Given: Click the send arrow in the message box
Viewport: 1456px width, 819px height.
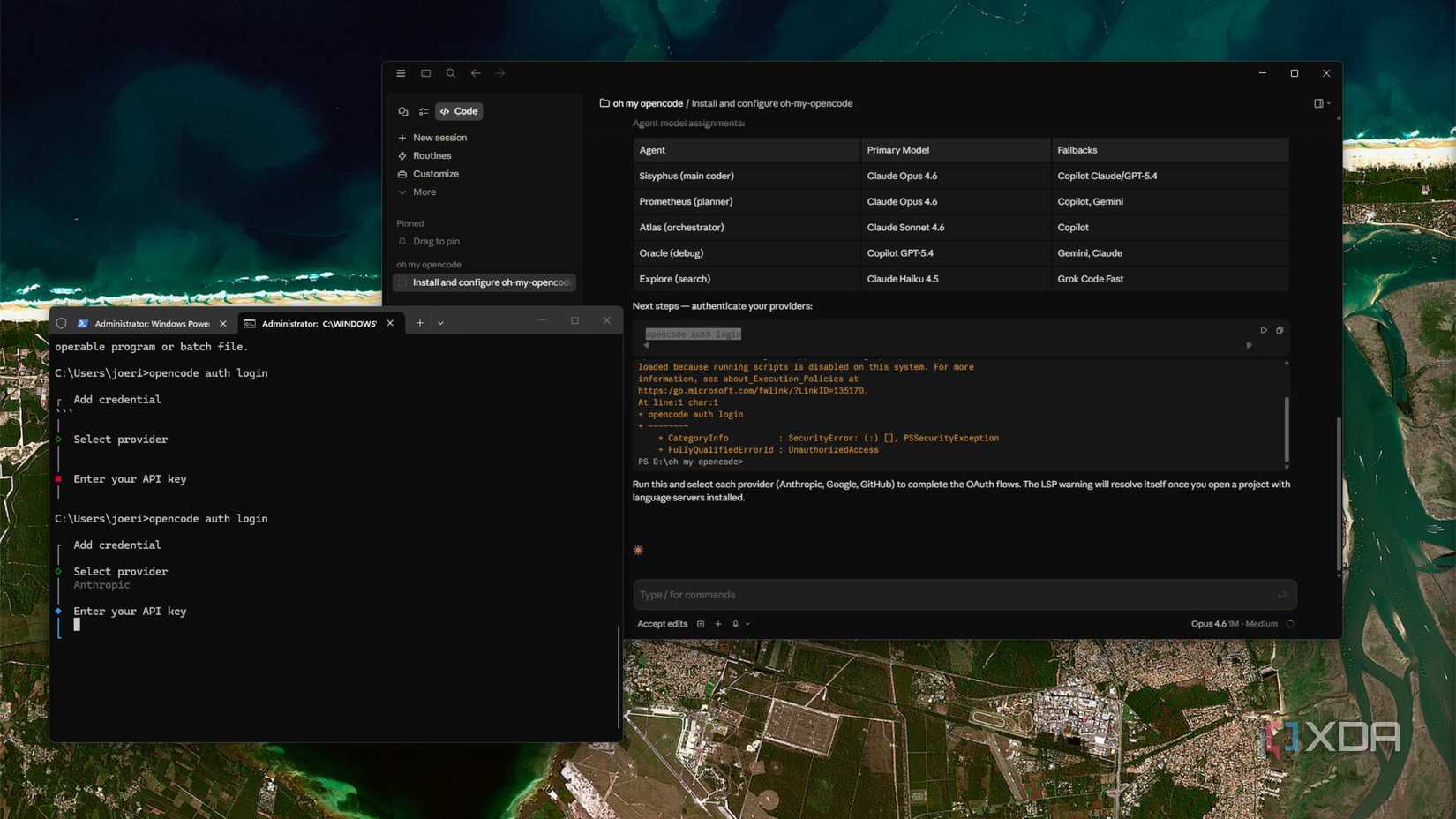Looking at the screenshot, I should pos(1281,595).
